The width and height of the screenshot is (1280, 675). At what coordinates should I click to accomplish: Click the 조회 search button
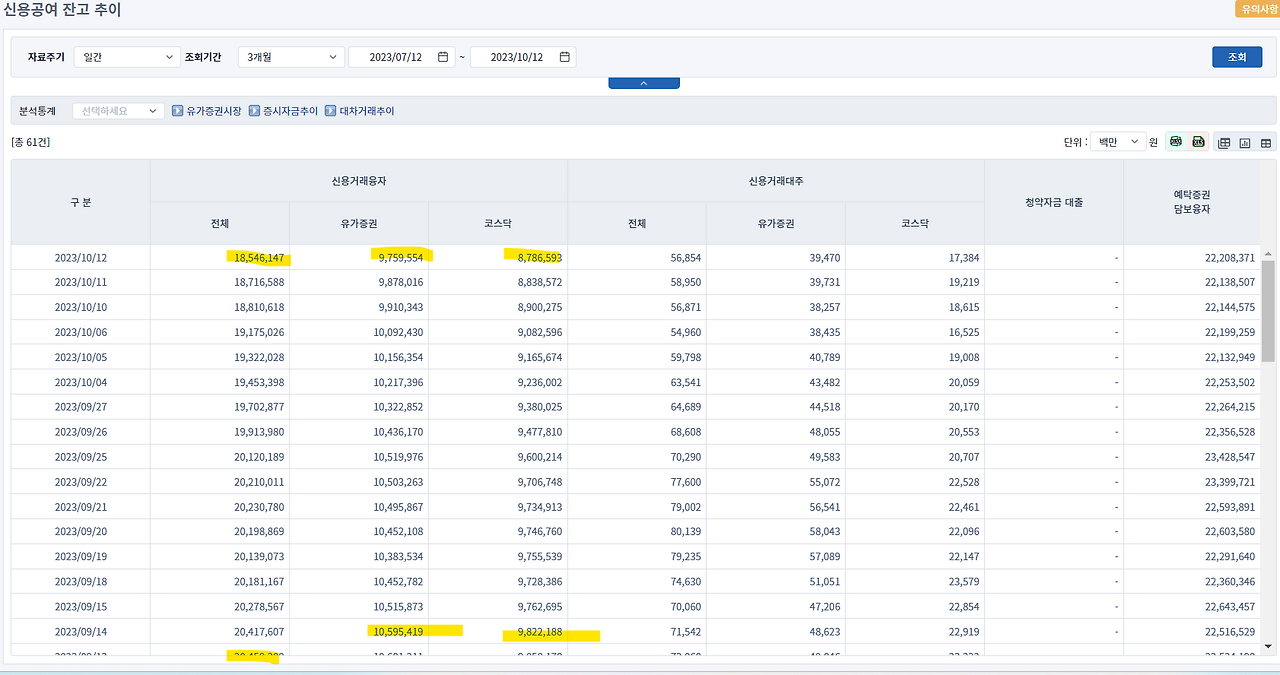click(x=1237, y=57)
